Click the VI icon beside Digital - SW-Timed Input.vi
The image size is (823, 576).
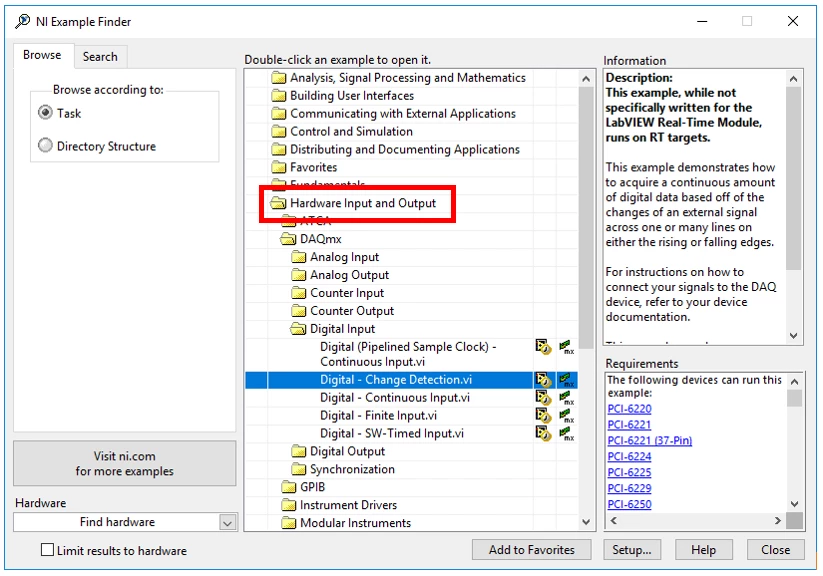point(543,433)
